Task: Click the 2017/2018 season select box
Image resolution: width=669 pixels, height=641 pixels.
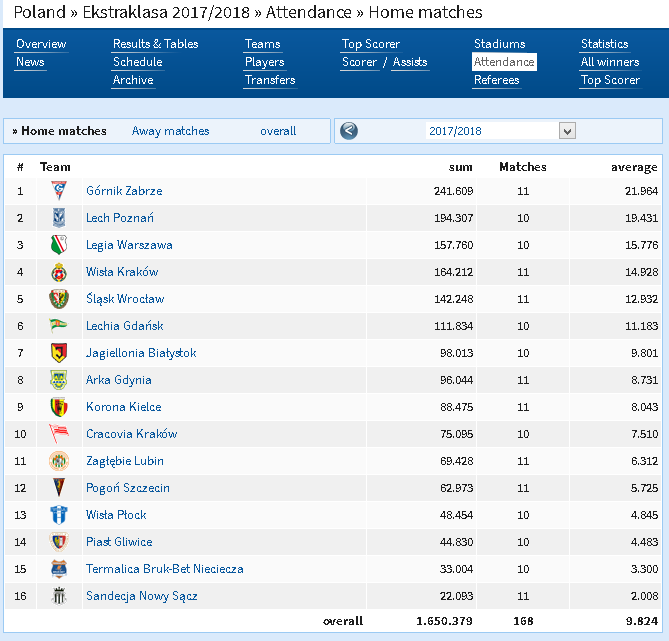Action: tap(500, 131)
